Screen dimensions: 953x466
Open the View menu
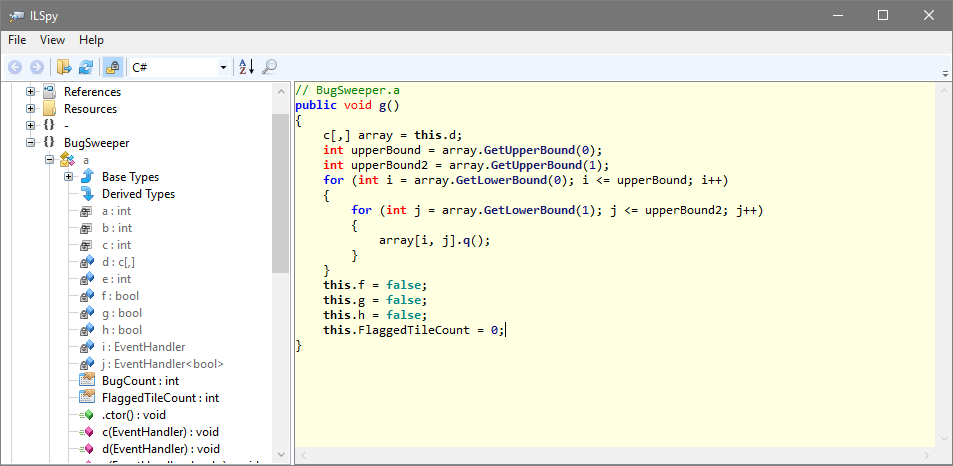coord(52,40)
